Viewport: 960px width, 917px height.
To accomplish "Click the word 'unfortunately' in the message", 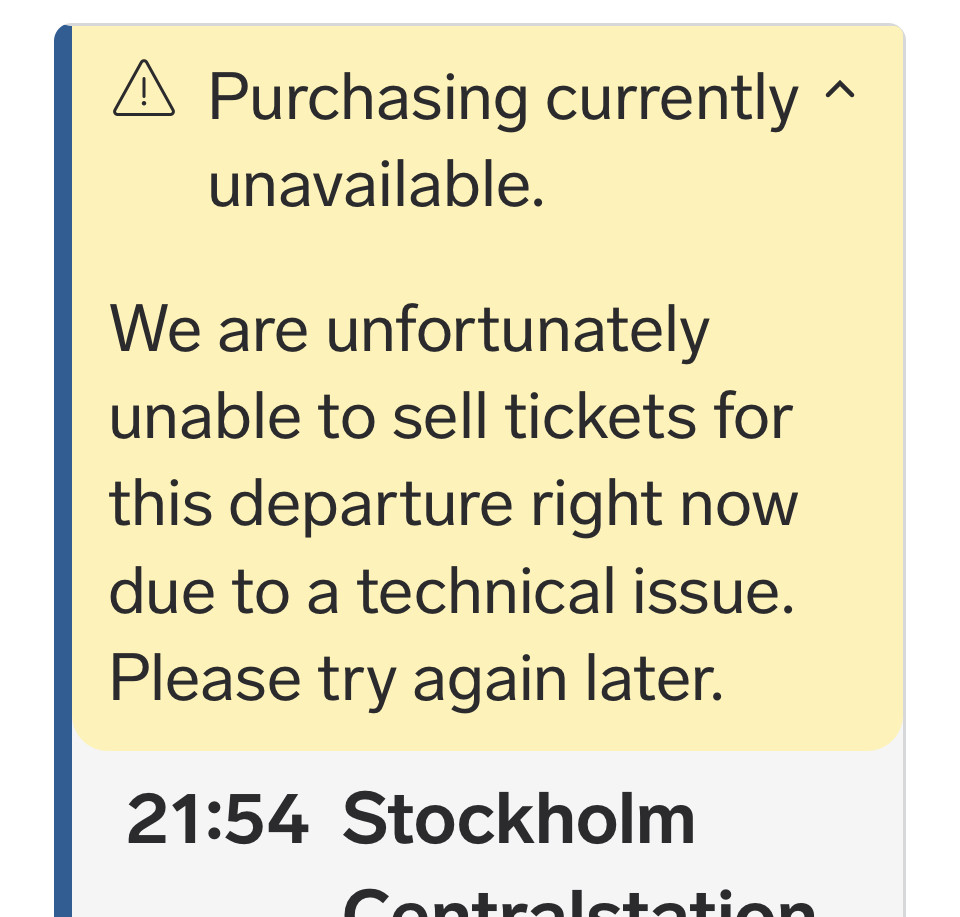I will coord(517,331).
